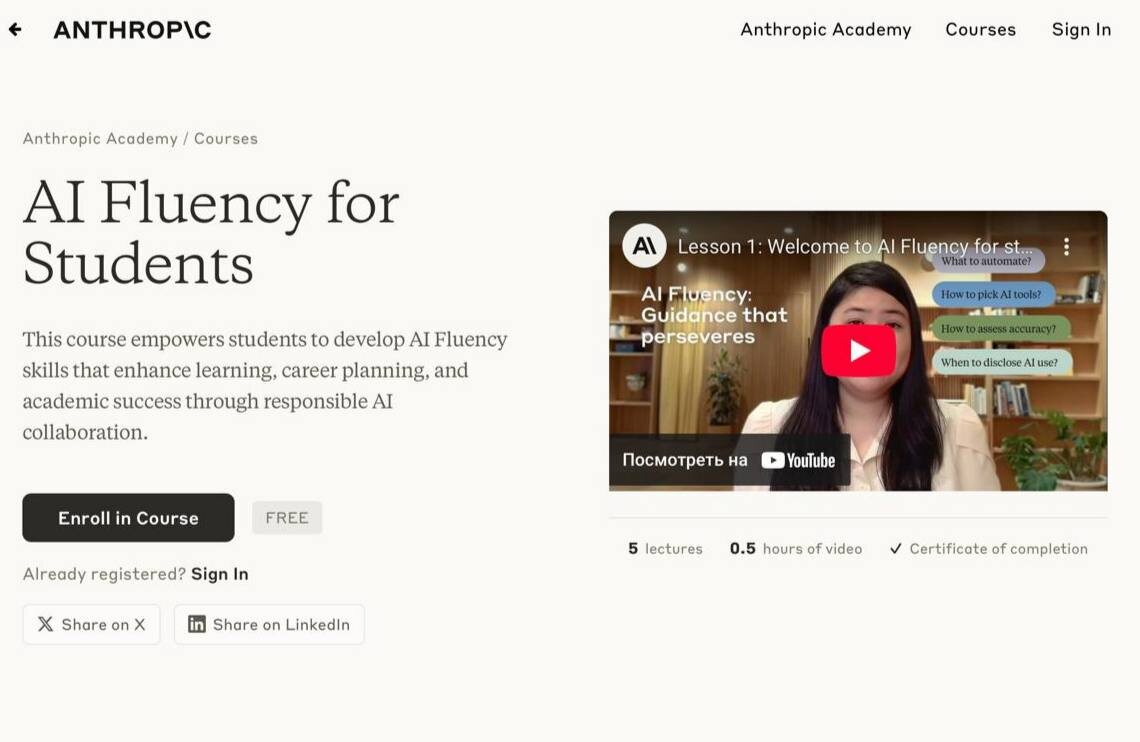
Task: Click the FREE price badge
Action: pos(287,517)
